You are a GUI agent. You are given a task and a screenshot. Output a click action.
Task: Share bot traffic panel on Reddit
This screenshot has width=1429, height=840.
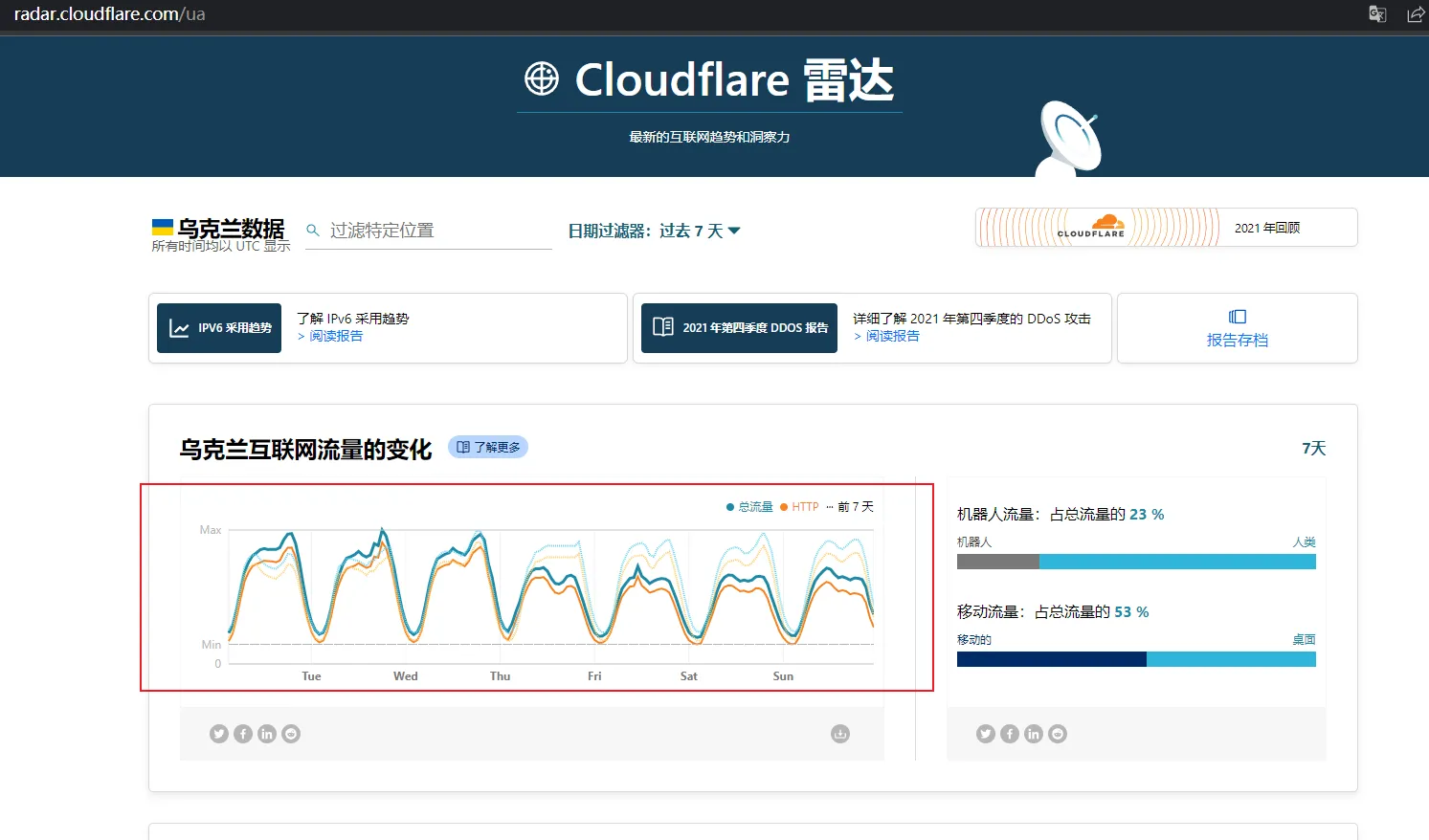[1058, 734]
